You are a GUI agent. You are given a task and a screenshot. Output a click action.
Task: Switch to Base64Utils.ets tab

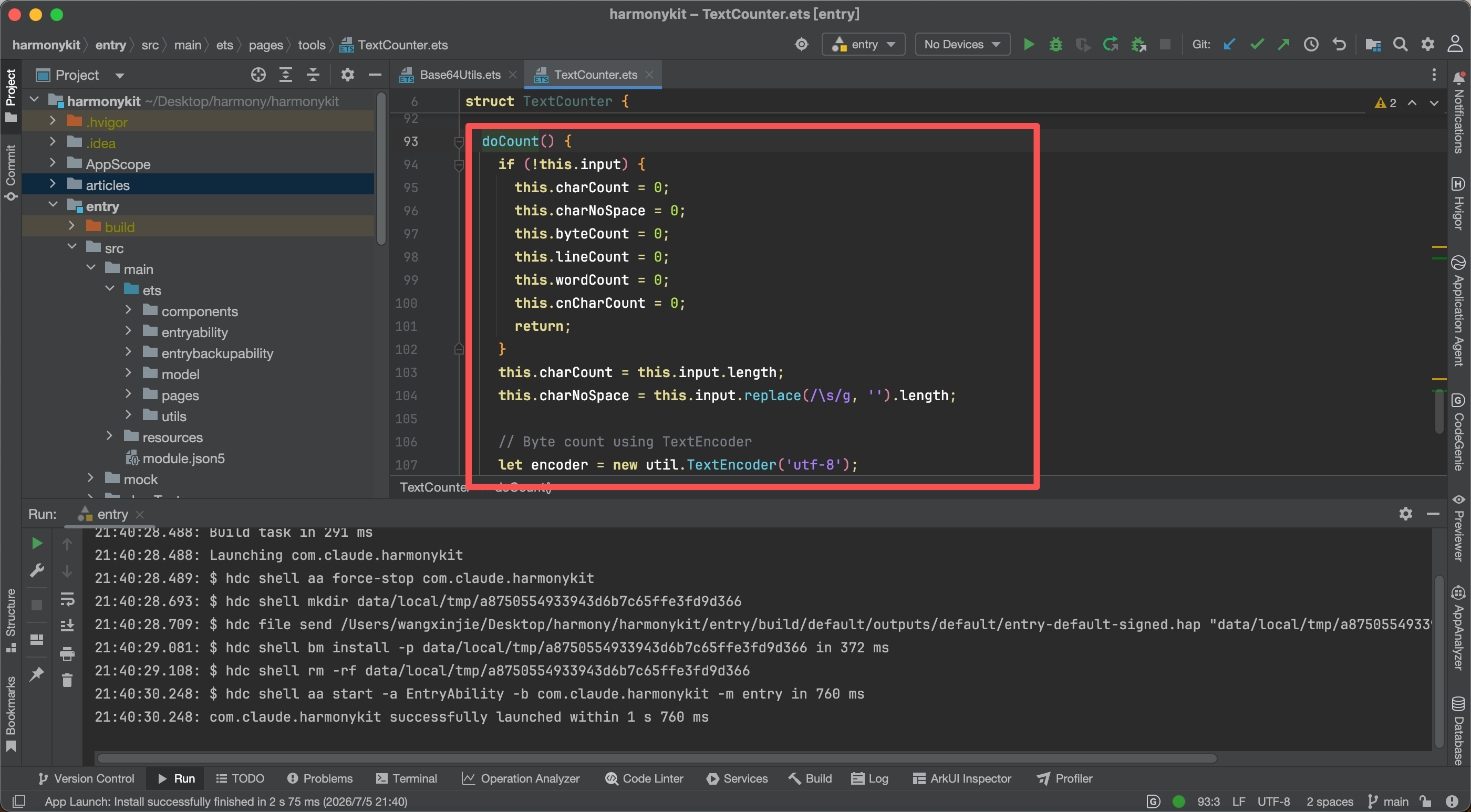(451, 75)
